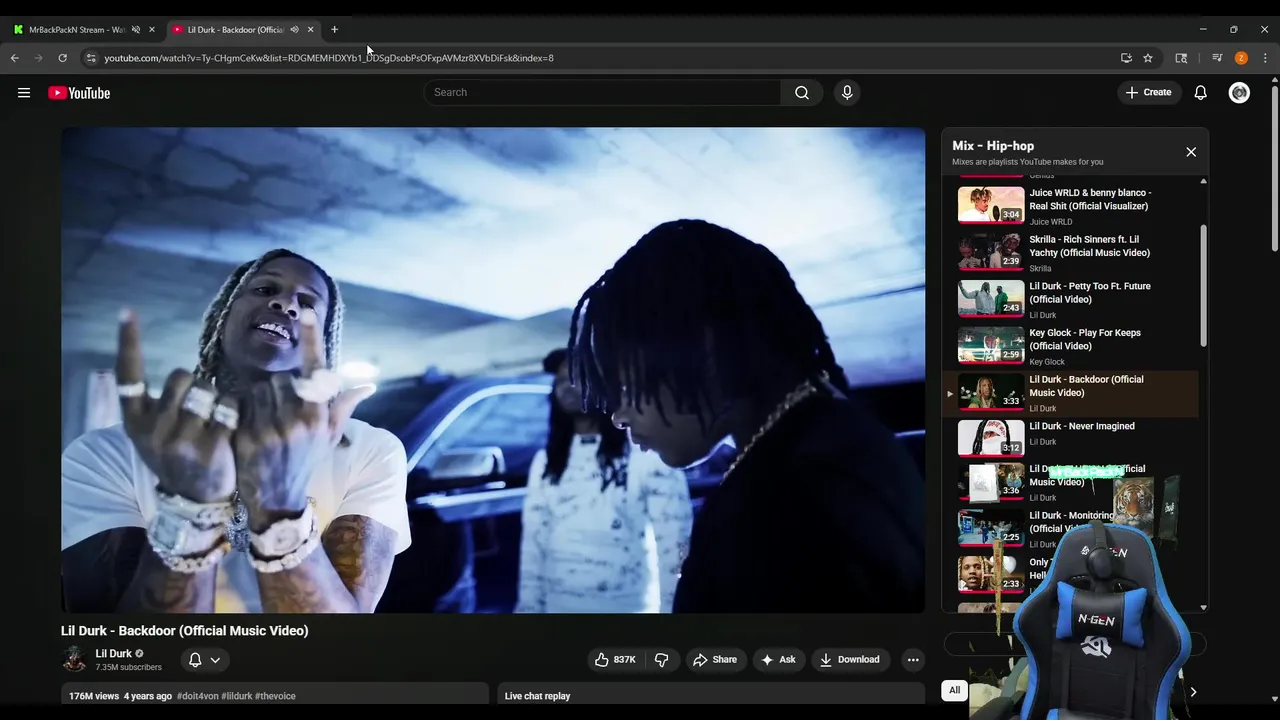Screen dimensions: 1280x720
Task: Dislike the Backdoor video
Action: 661,659
